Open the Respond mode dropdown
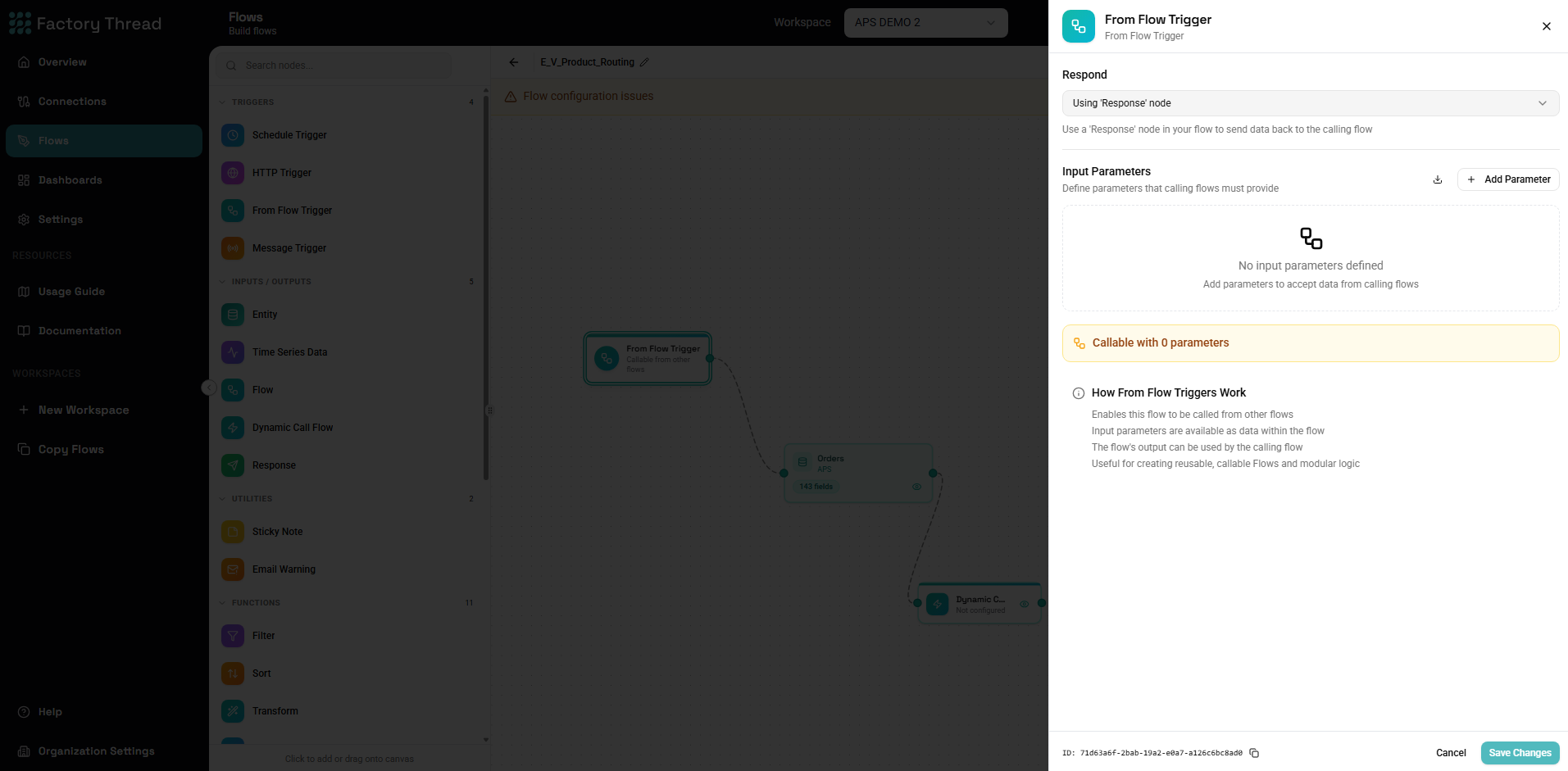Screen dimensions: 1568x771 coord(1311,103)
